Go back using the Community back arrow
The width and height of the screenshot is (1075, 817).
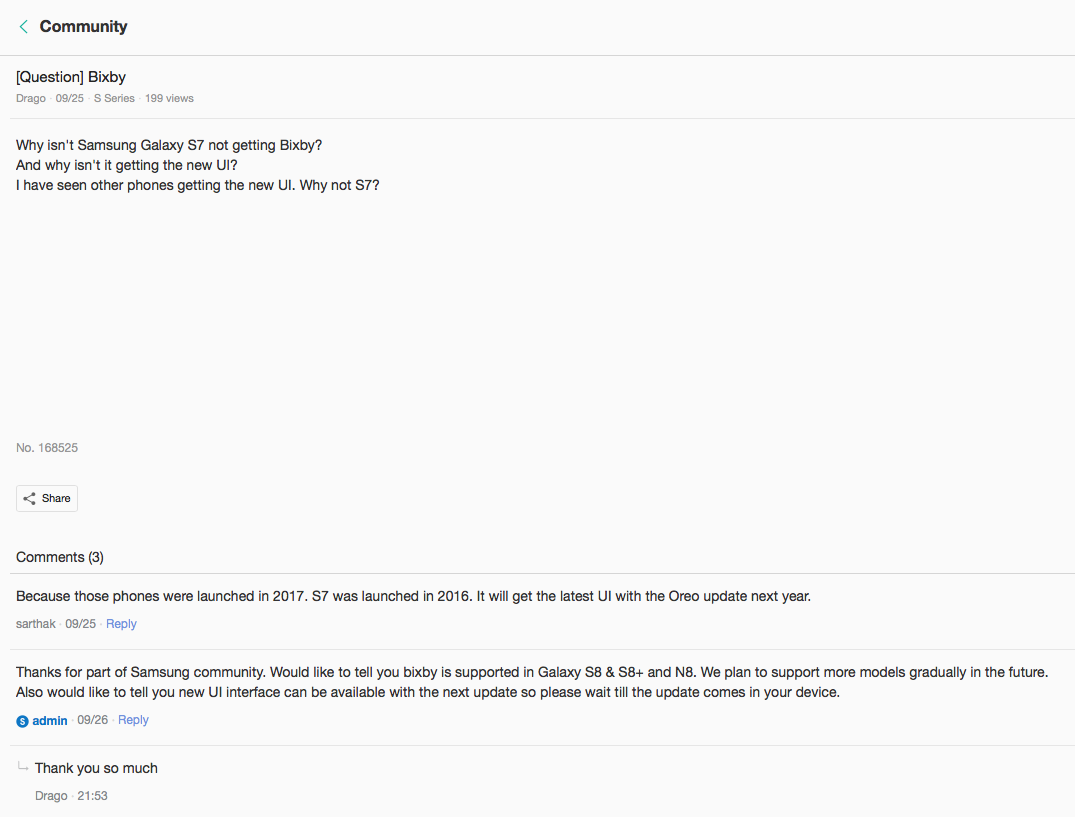(23, 27)
